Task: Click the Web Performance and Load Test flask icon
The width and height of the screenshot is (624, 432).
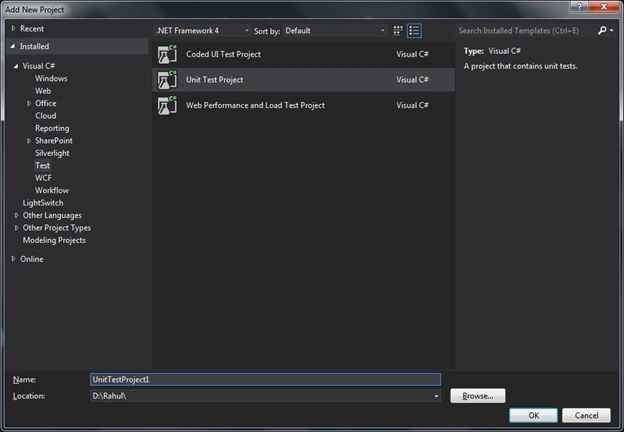Action: click(x=167, y=105)
